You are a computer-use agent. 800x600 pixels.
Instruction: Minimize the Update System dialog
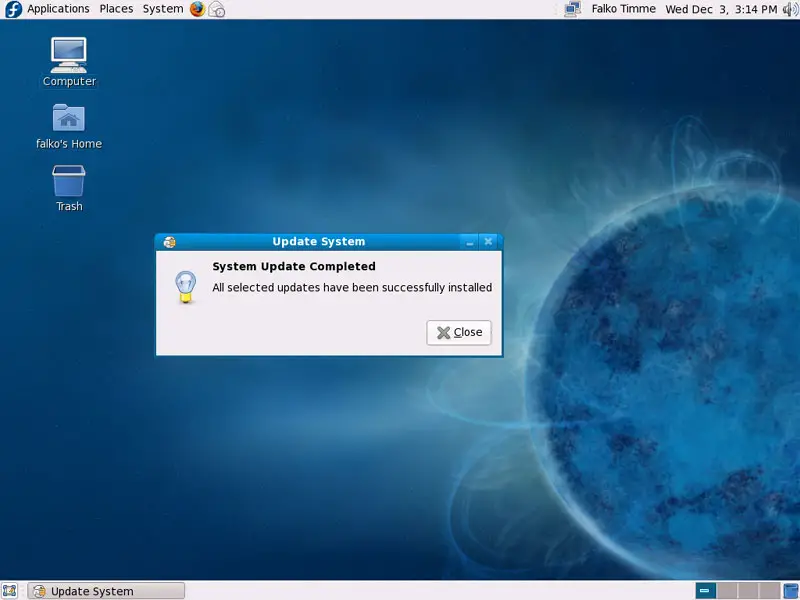coord(469,242)
